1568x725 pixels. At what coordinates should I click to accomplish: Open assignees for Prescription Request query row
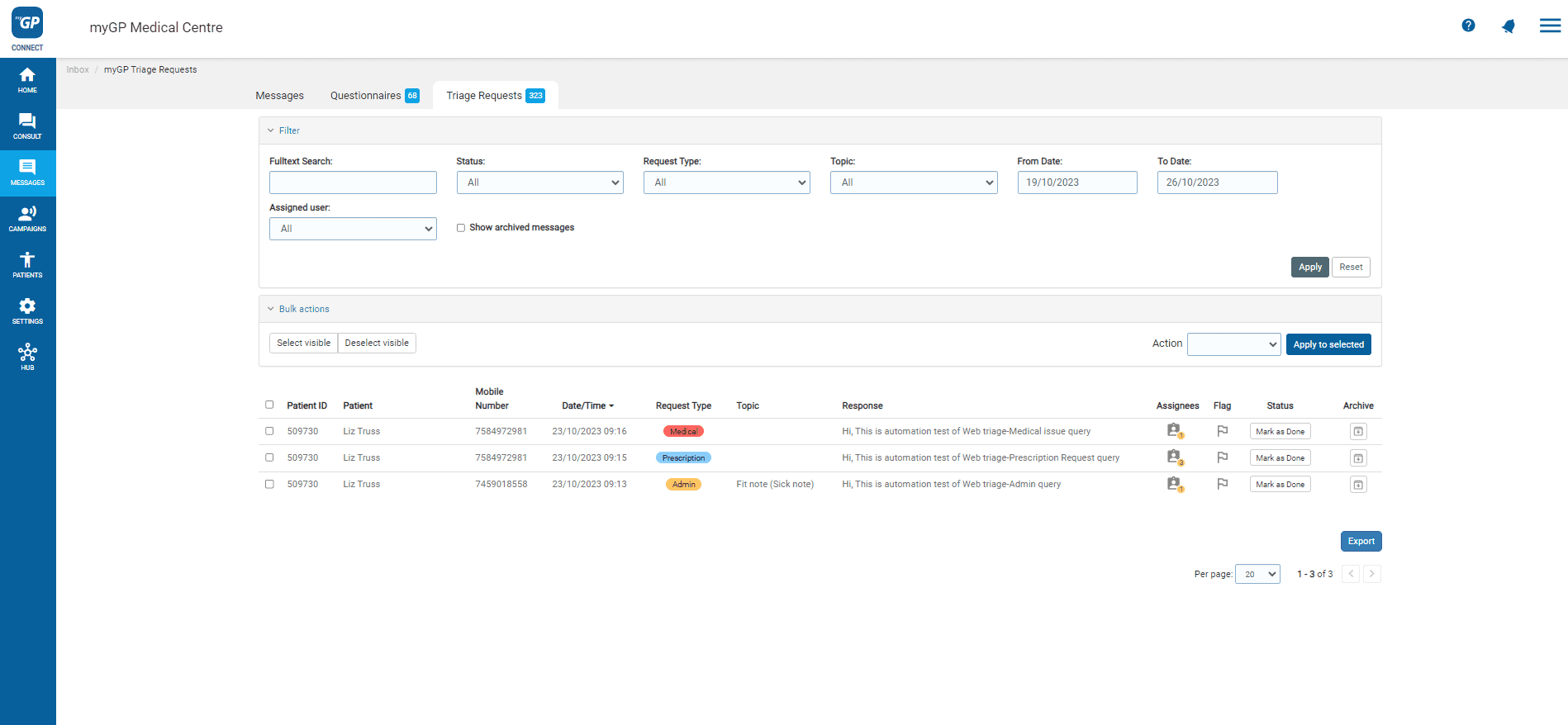click(x=1174, y=457)
